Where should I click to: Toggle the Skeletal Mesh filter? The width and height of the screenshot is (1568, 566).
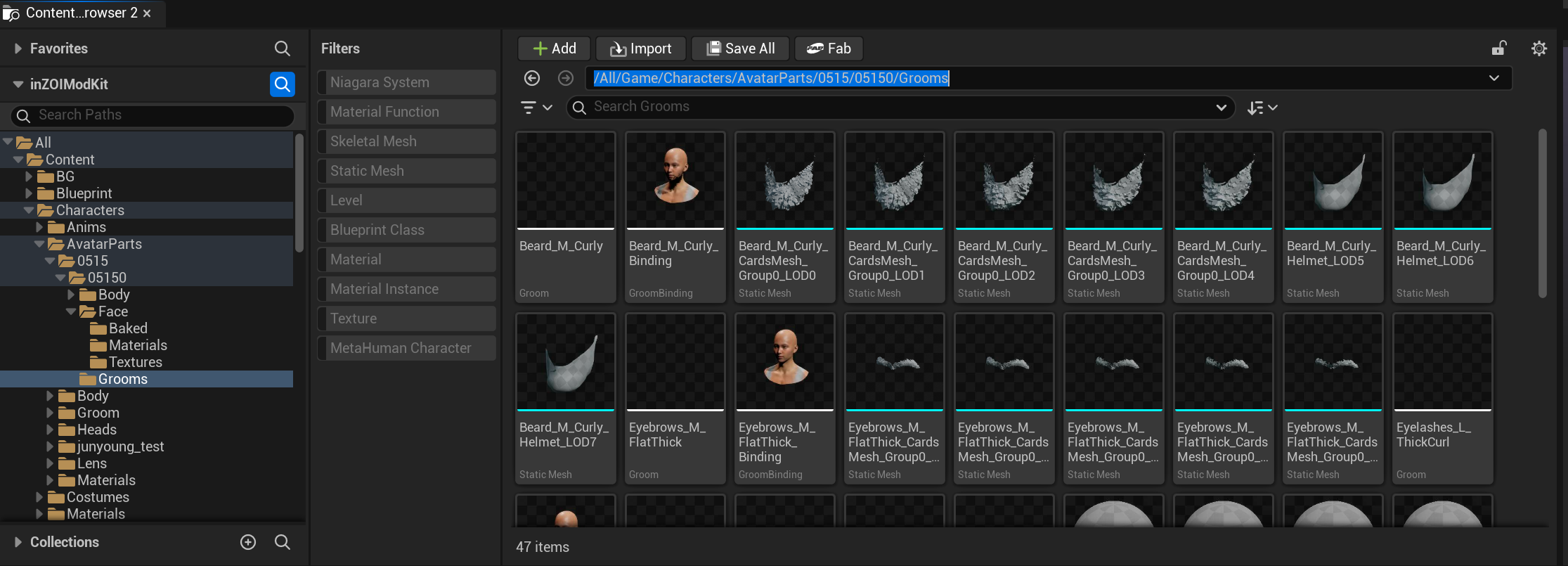point(407,141)
